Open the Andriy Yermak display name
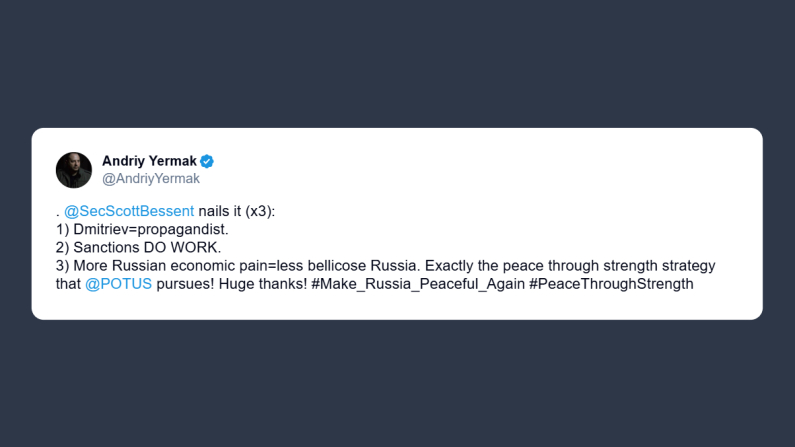The width and height of the screenshot is (795, 447). [148, 161]
